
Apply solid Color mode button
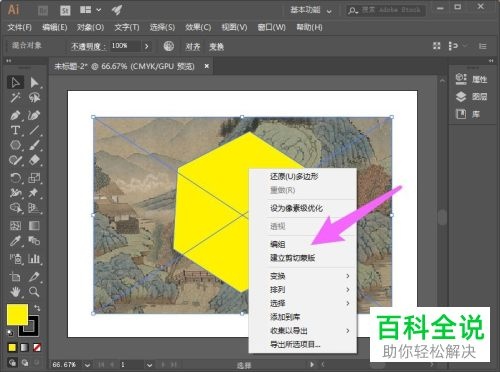pyautogui.click(x=12, y=348)
